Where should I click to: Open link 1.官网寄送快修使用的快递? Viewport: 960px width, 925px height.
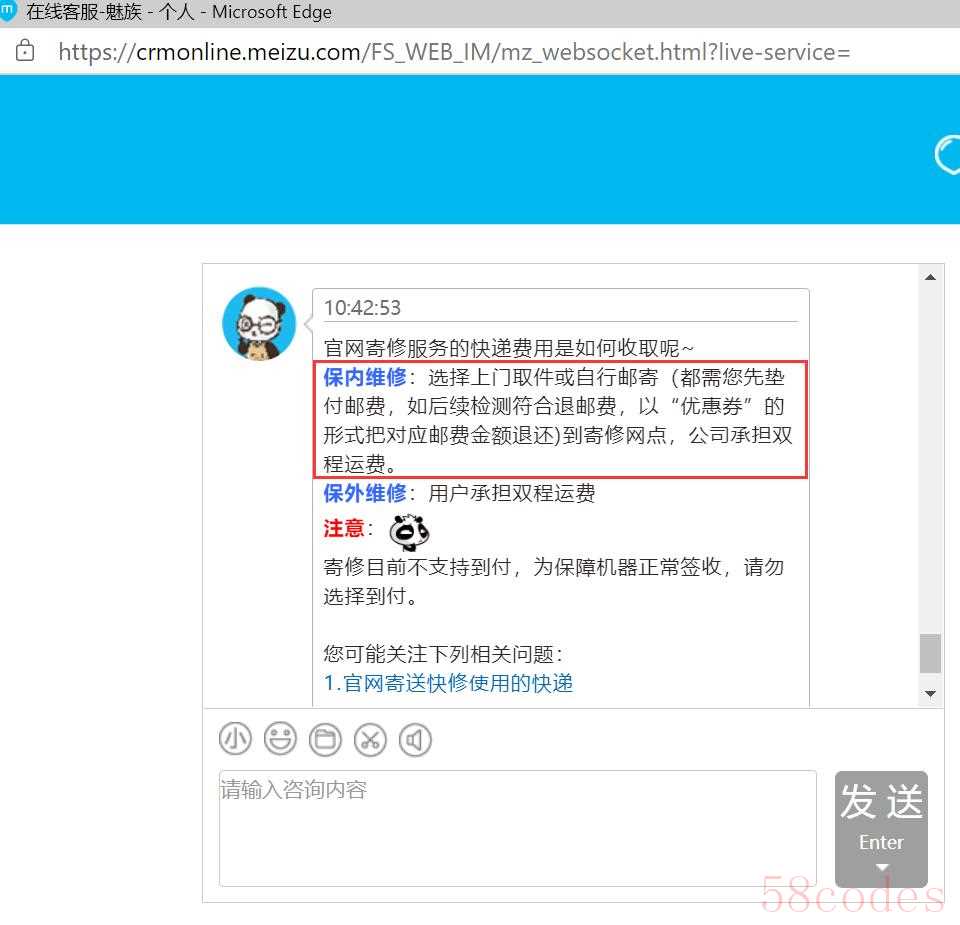[448, 683]
